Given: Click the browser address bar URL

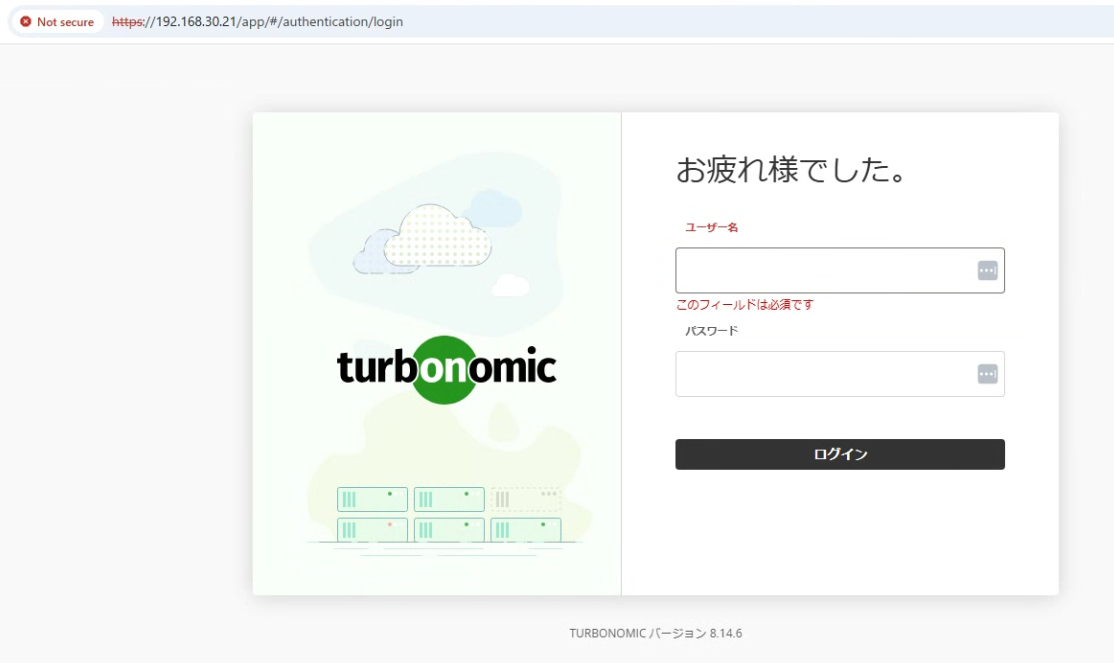Looking at the screenshot, I should click(x=257, y=22).
